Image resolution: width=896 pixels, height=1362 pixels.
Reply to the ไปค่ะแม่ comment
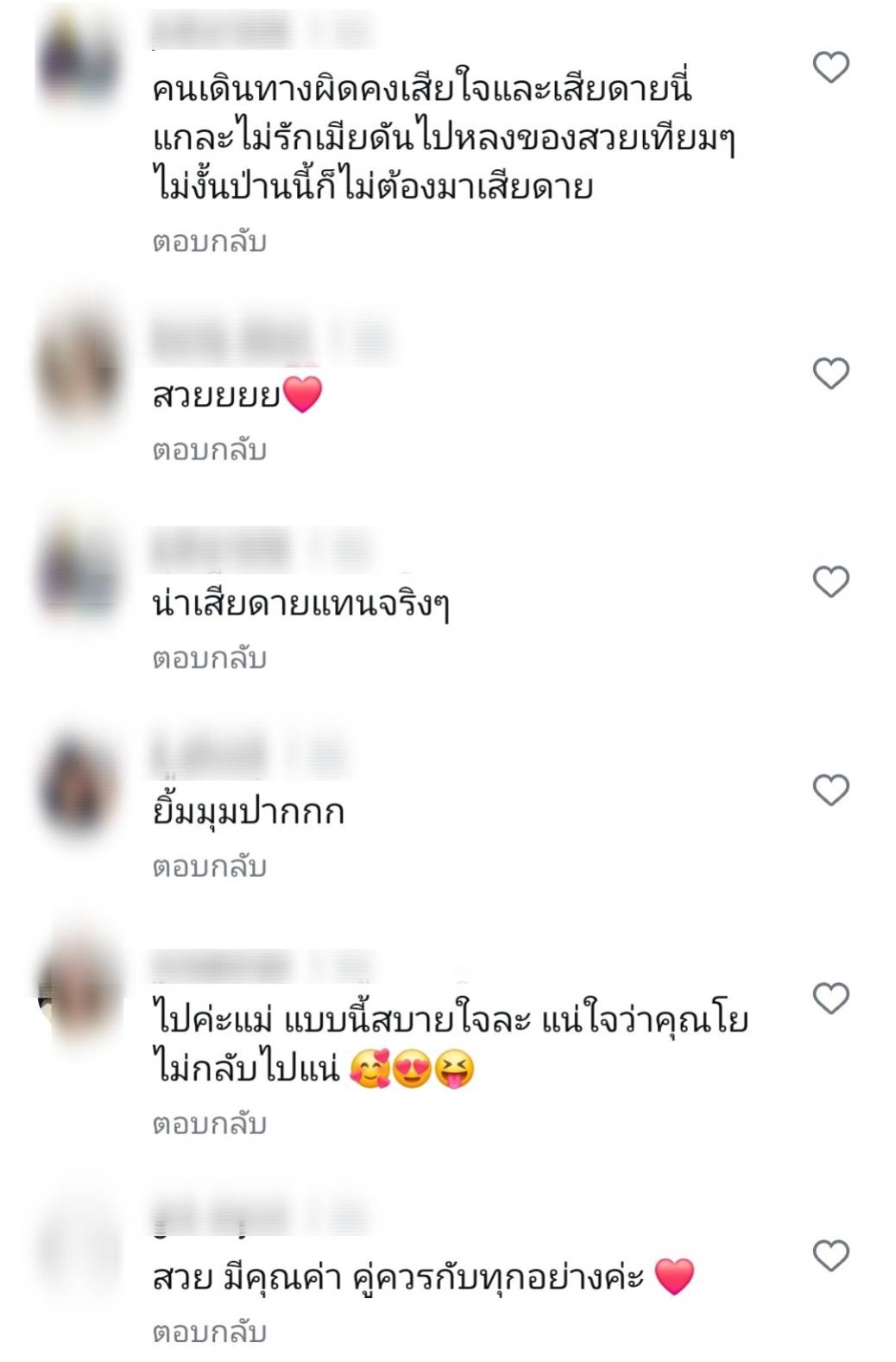(x=210, y=1124)
